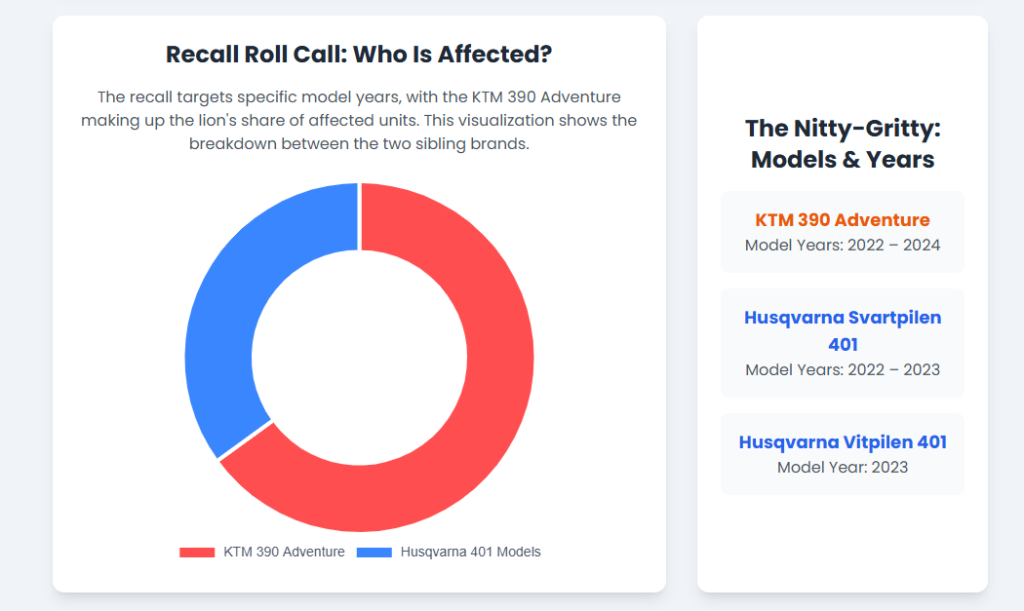The width and height of the screenshot is (1024, 611).
Task: Click "Model Years: 2022 – 2024" text
Action: pyautogui.click(x=842, y=245)
